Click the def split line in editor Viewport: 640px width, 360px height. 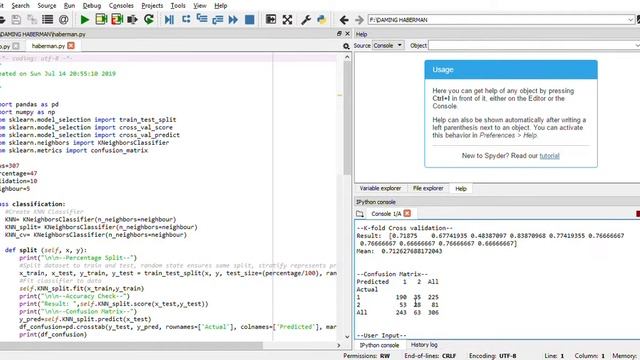tap(46, 250)
